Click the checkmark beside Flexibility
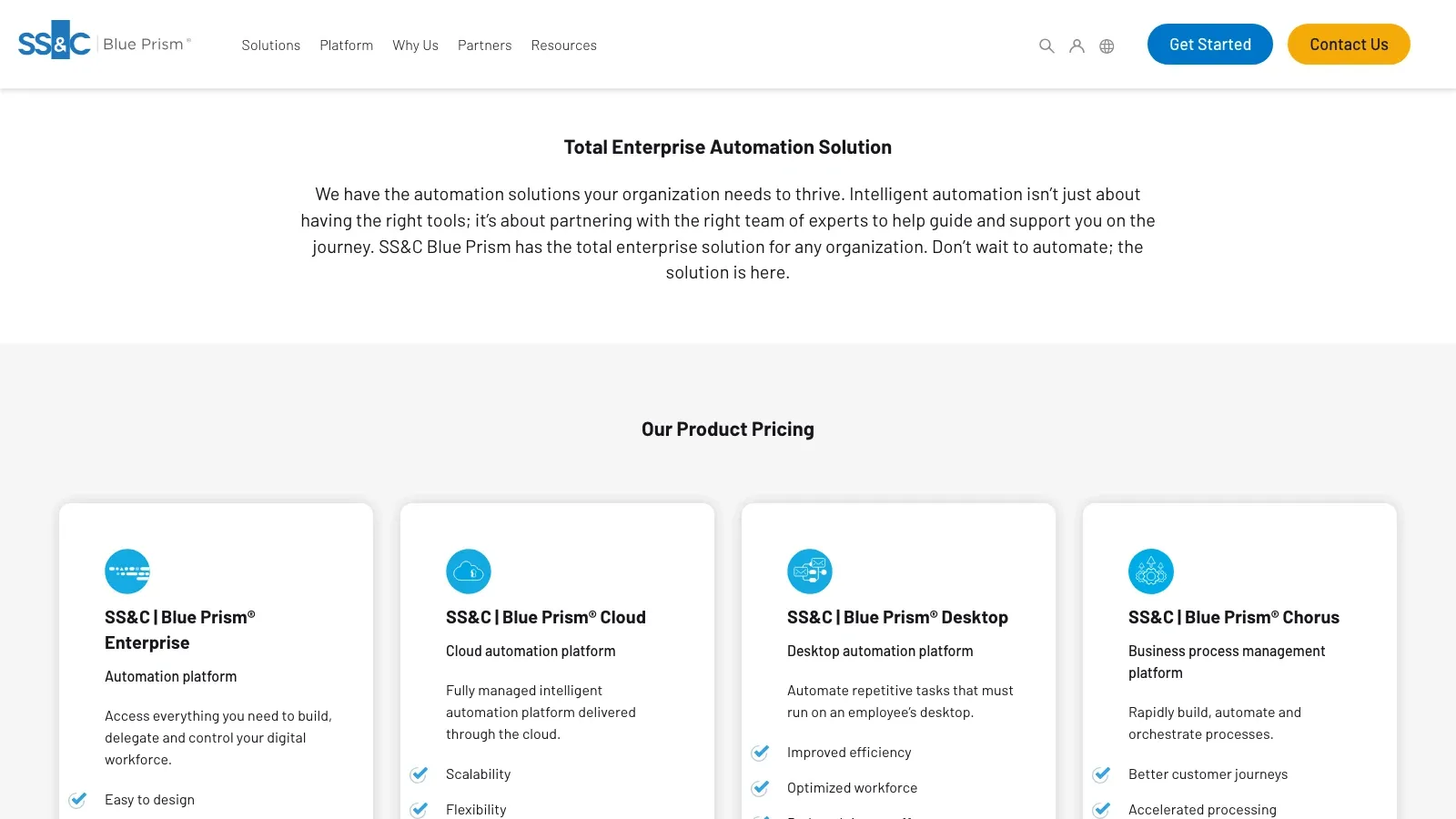1456x819 pixels. click(420, 809)
